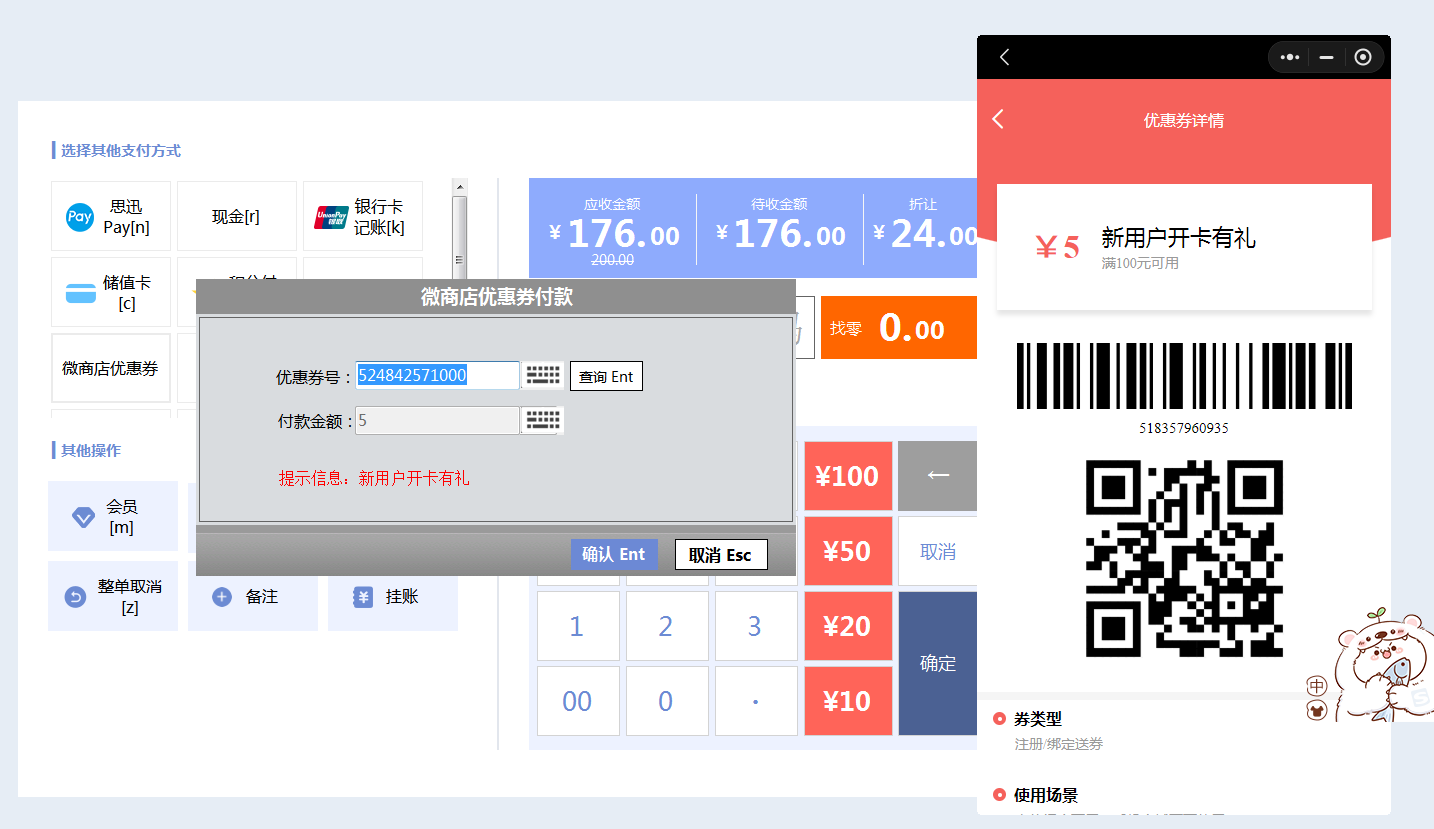
Task: Click barcode number 518357960935
Action: coord(1183,428)
